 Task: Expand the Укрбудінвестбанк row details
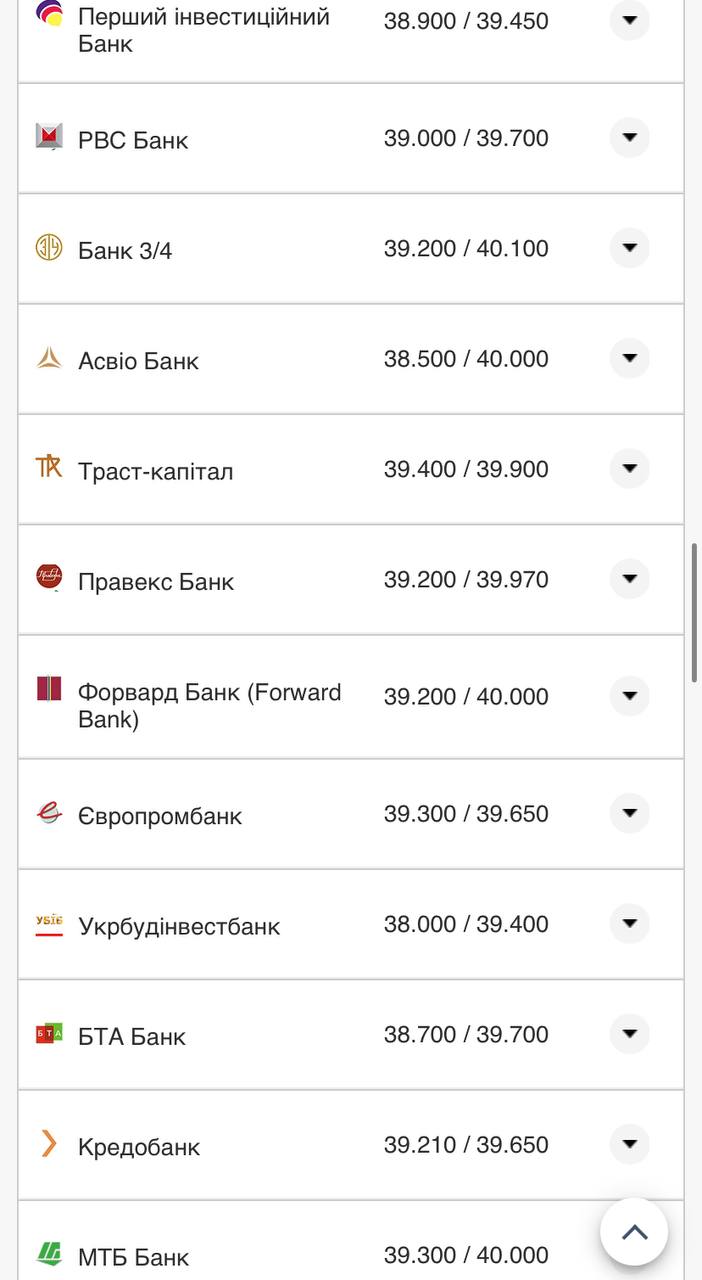[629, 924]
